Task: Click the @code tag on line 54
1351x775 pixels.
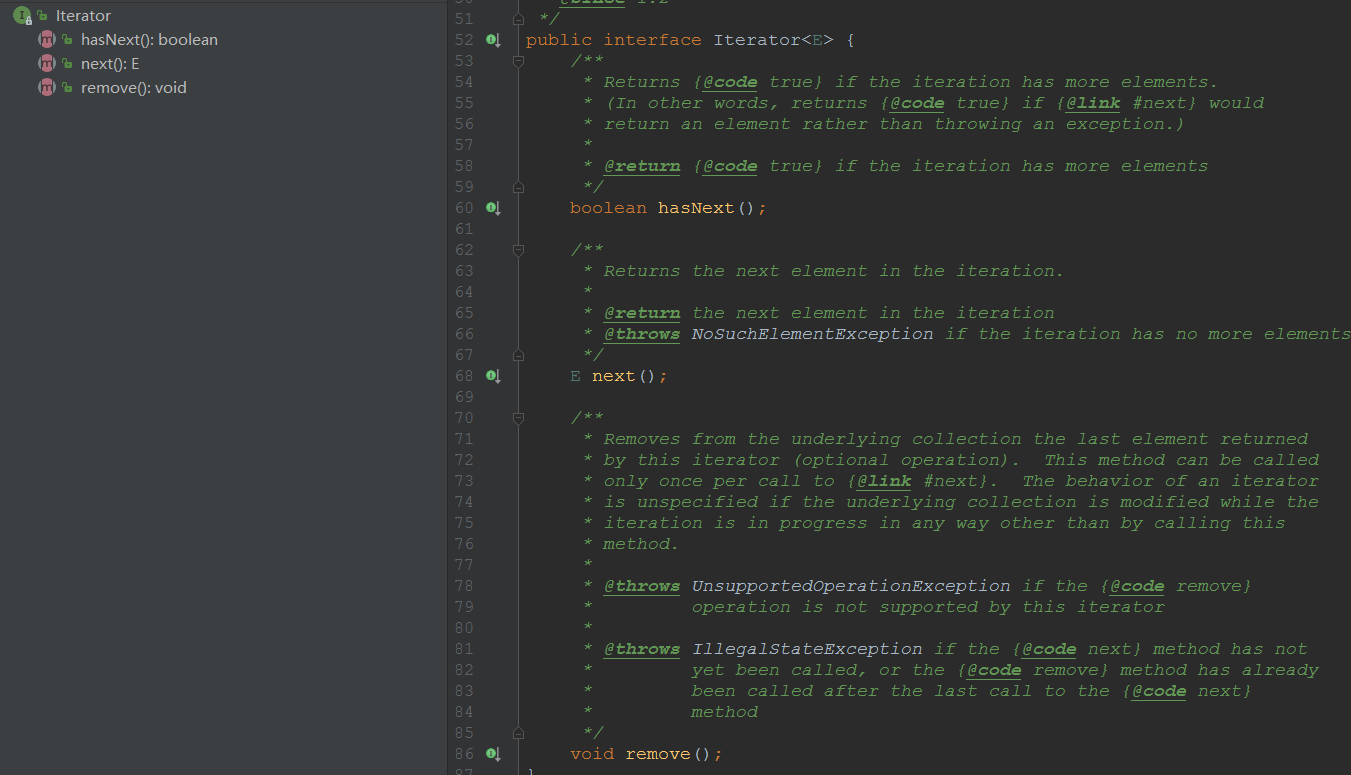Action: click(x=730, y=82)
